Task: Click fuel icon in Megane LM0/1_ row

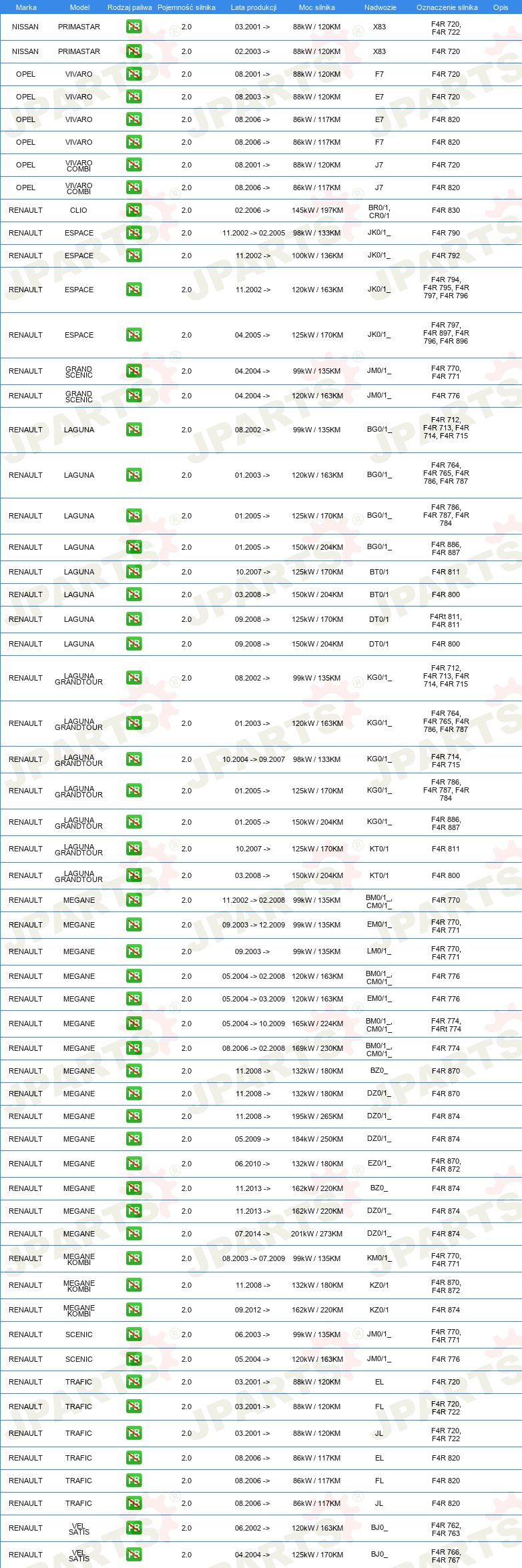Action: [x=134, y=951]
